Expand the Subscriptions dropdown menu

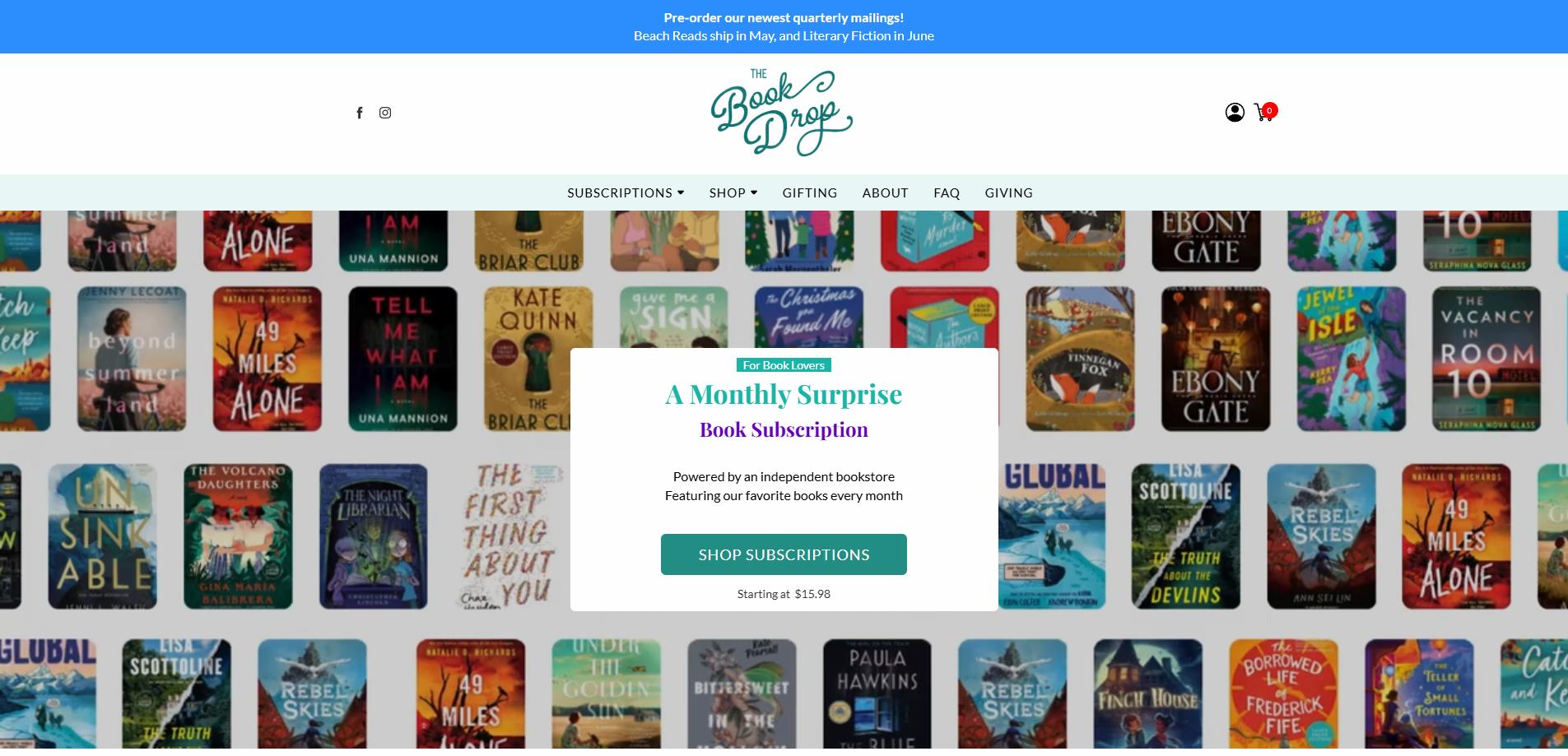point(626,192)
